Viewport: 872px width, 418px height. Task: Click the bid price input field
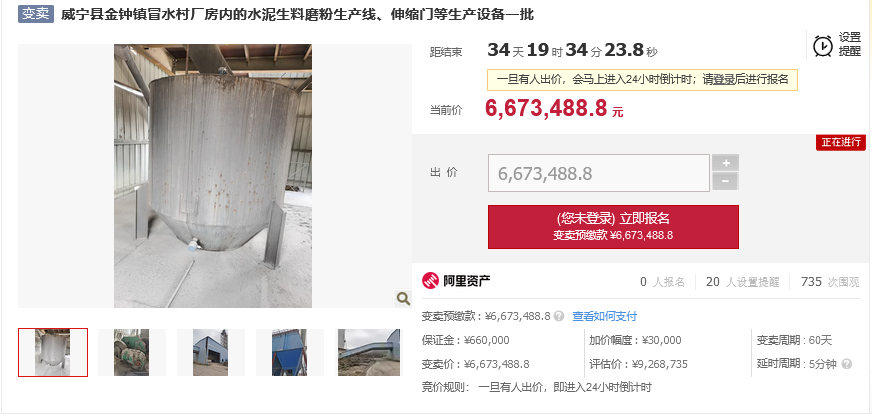click(x=599, y=173)
